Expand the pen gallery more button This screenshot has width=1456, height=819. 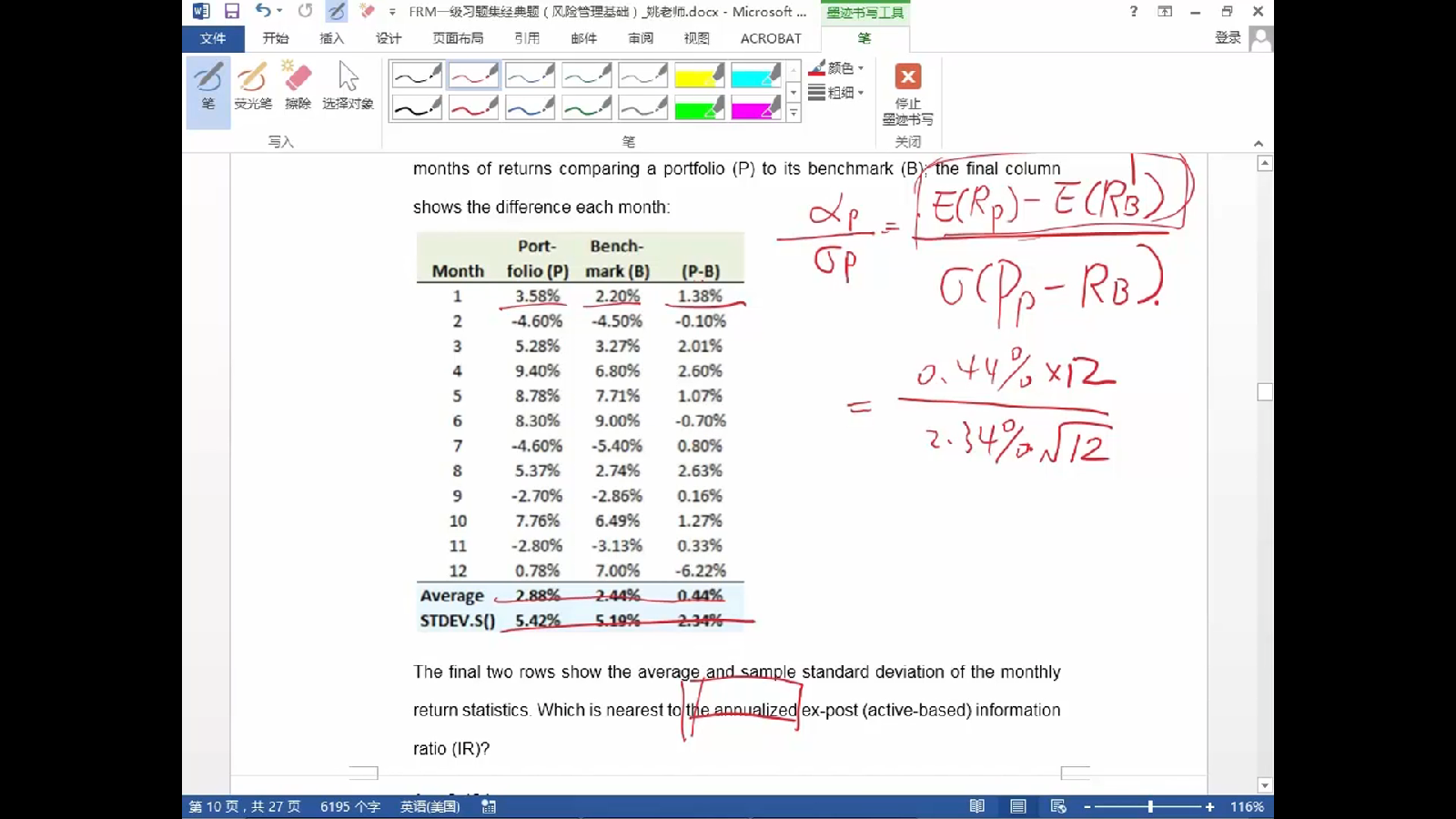pos(794,113)
